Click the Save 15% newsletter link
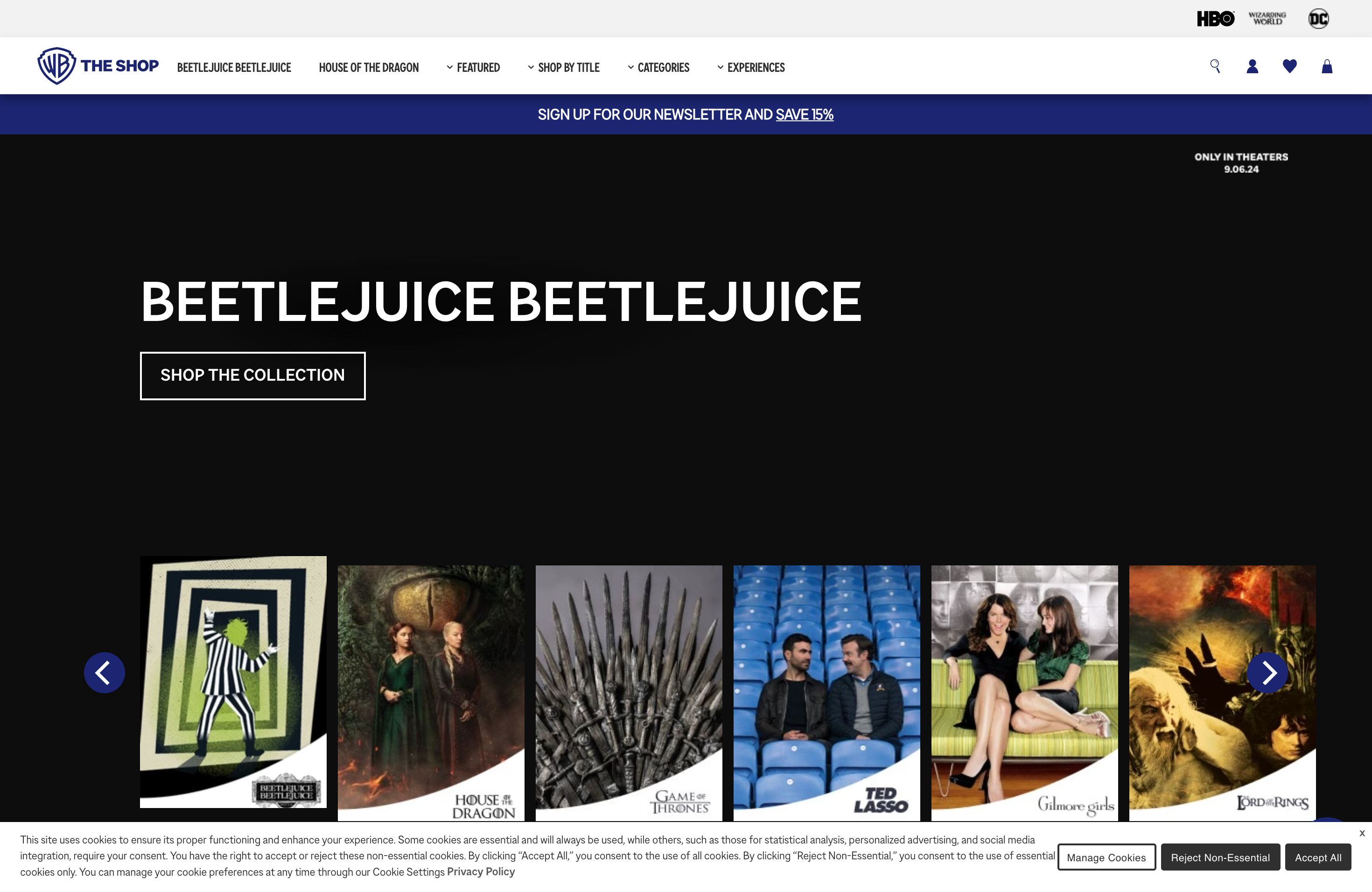 point(804,115)
